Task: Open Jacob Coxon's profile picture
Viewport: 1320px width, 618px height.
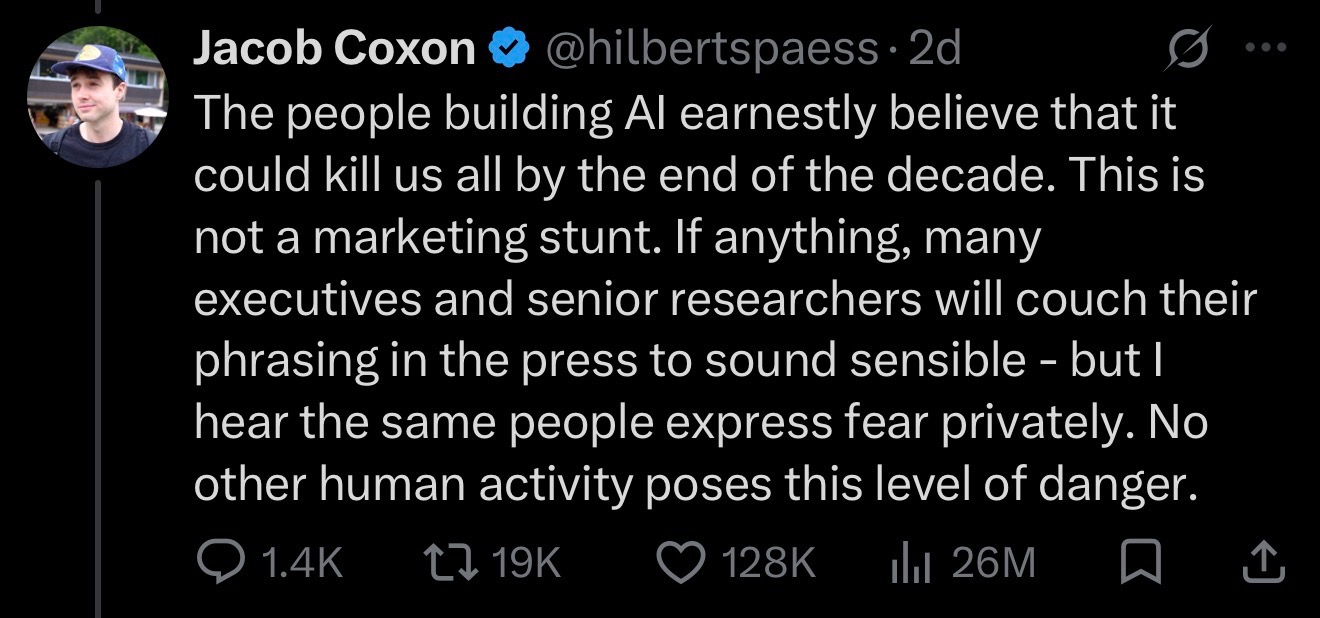Action: [x=98, y=96]
